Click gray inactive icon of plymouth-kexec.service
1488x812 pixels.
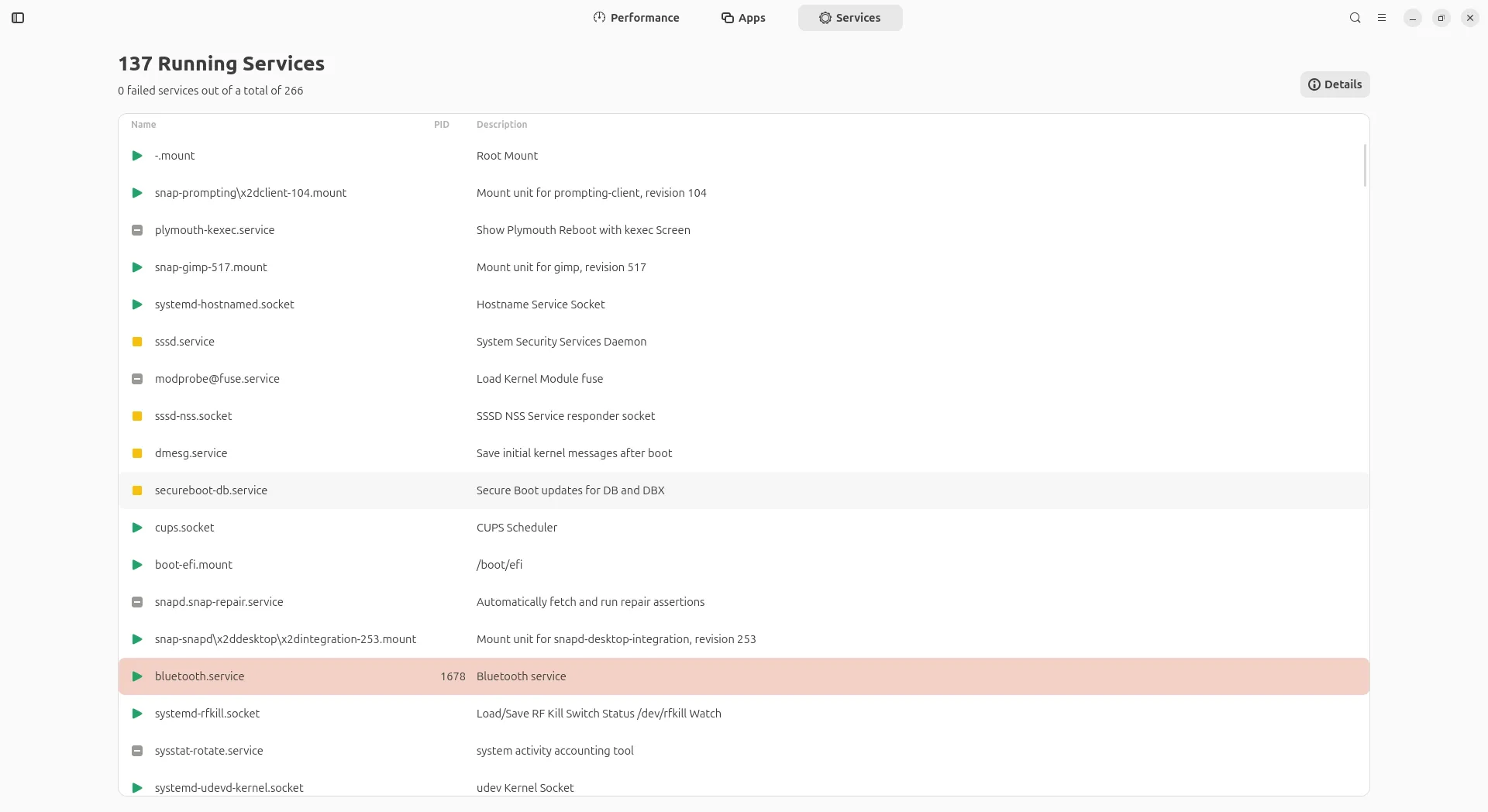coord(137,230)
